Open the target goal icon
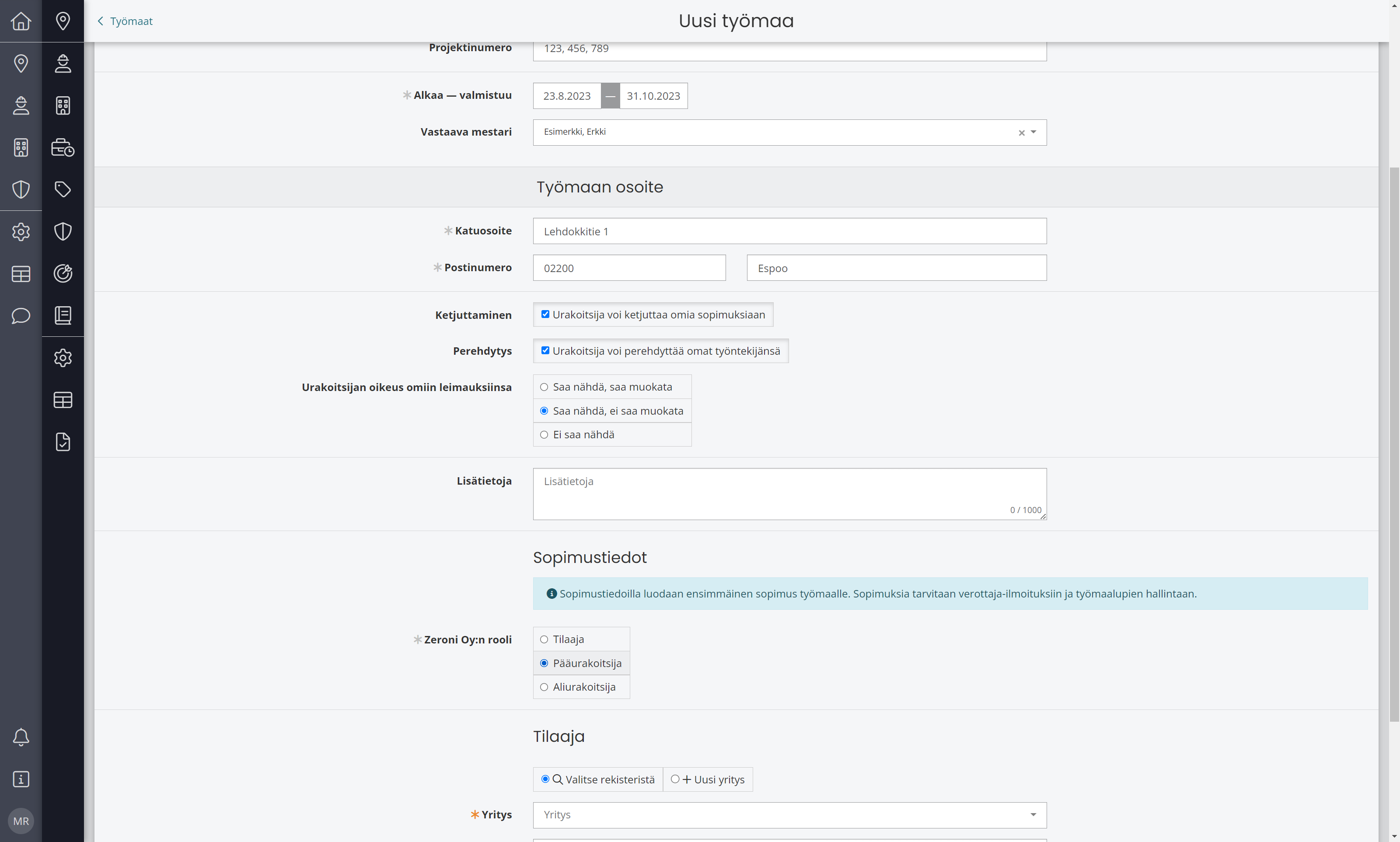 [63, 273]
